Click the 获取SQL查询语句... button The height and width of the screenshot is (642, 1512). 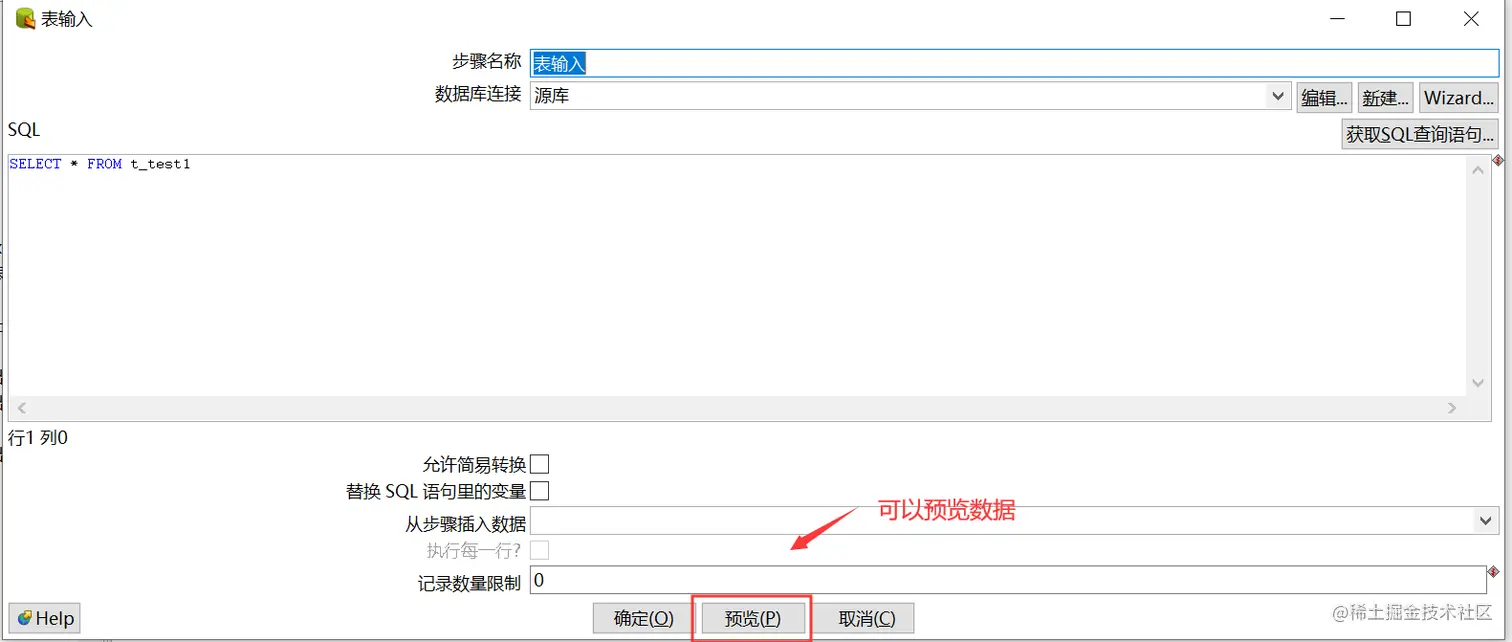1420,134
